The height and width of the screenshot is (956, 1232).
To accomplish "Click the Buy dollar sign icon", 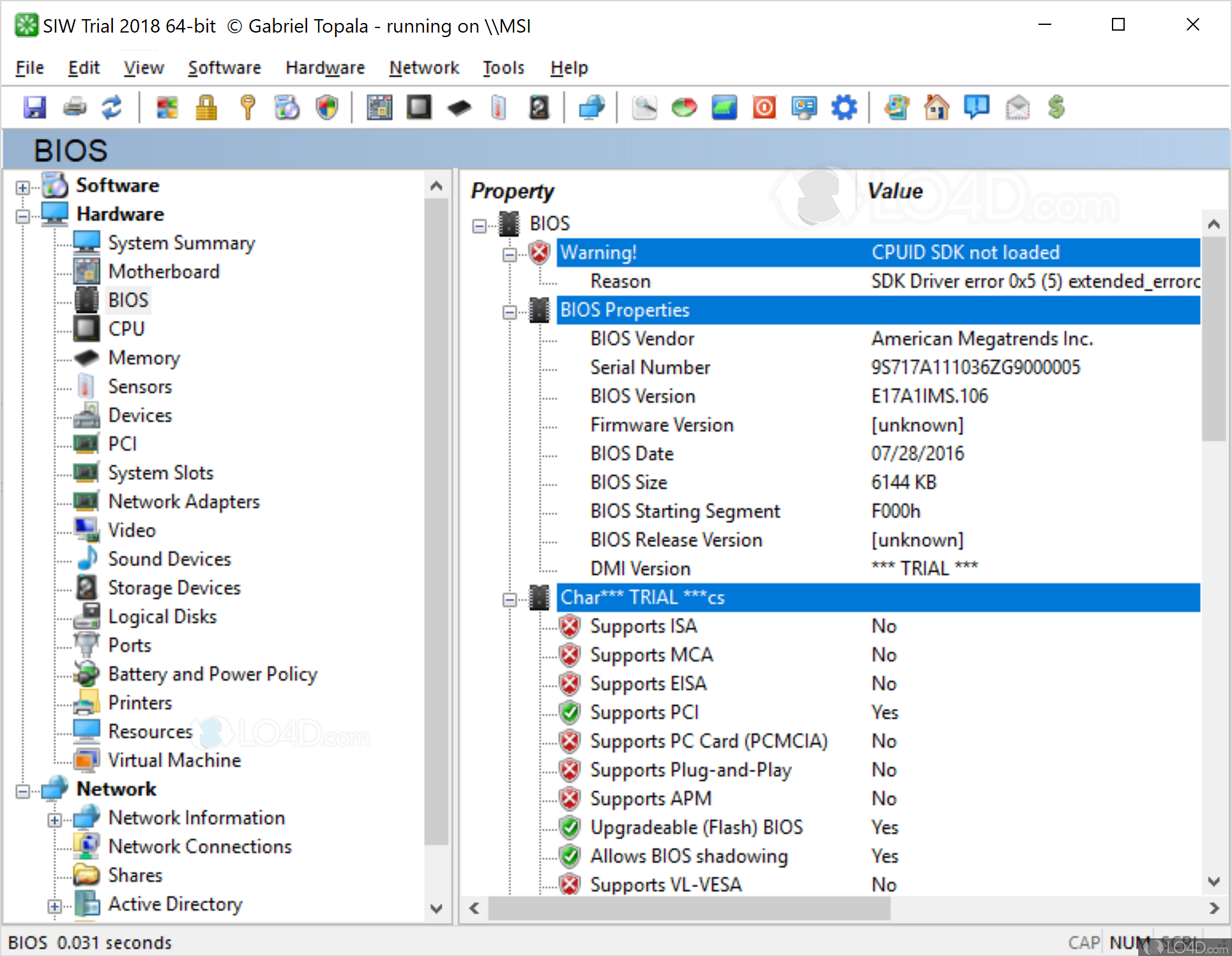I will tap(1056, 107).
